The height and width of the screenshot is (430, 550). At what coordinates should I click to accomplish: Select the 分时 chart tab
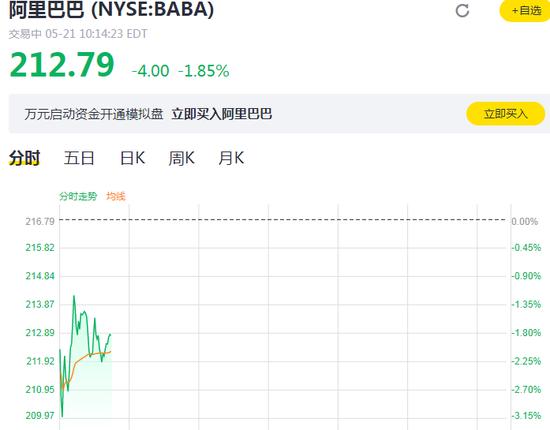[25, 157]
